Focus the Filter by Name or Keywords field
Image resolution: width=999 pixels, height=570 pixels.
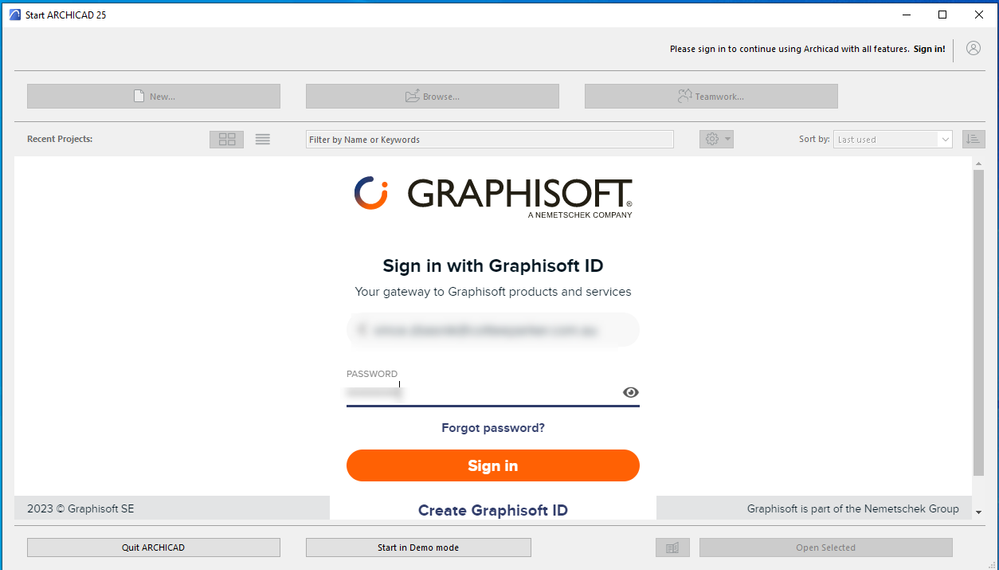pos(489,139)
